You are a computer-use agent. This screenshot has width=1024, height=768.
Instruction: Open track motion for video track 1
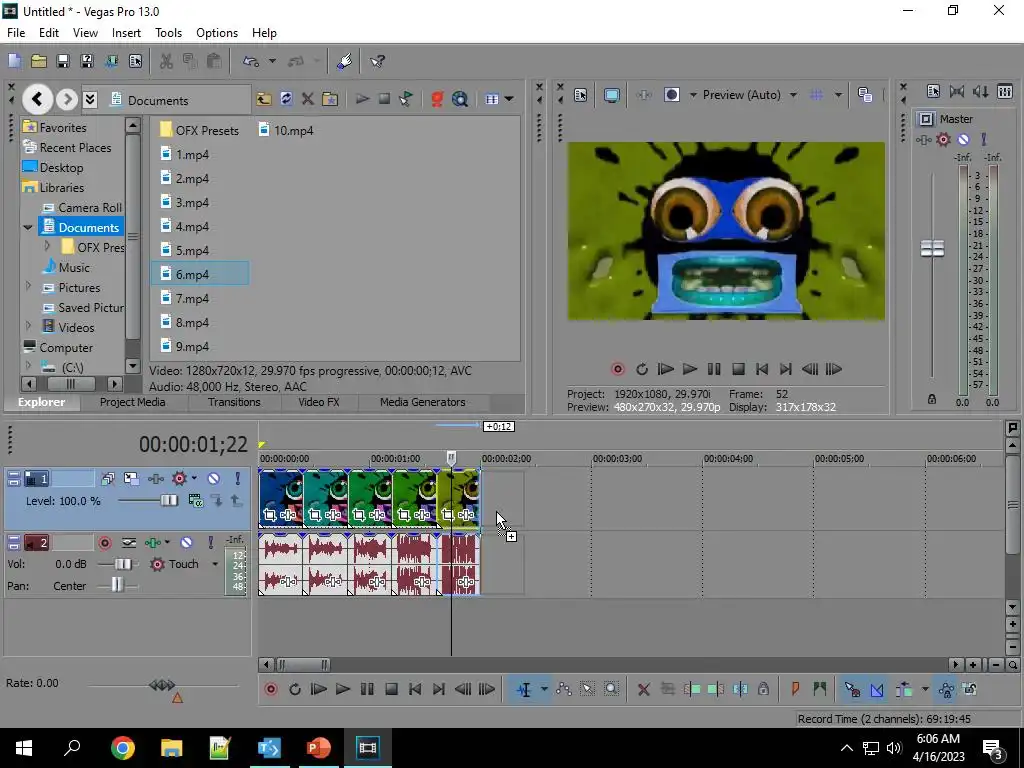131,479
